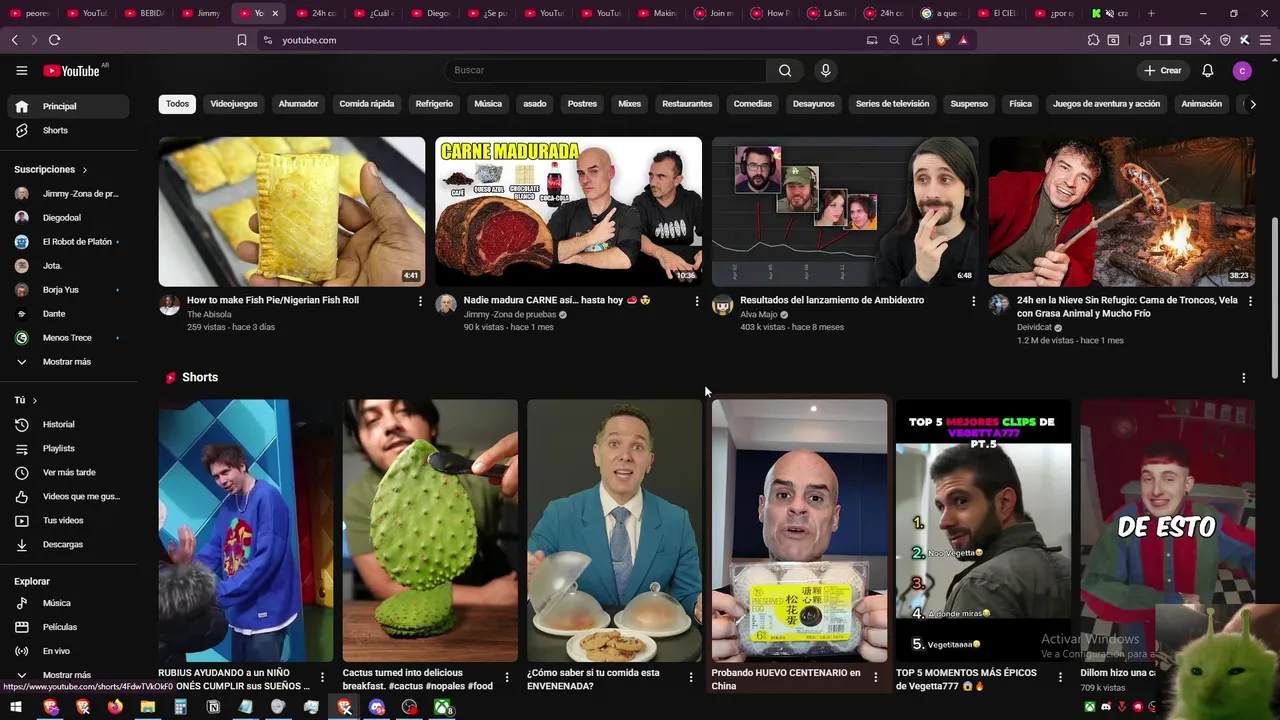Open Windows Start menu
Image resolution: width=1280 pixels, height=720 pixels.
point(17,707)
